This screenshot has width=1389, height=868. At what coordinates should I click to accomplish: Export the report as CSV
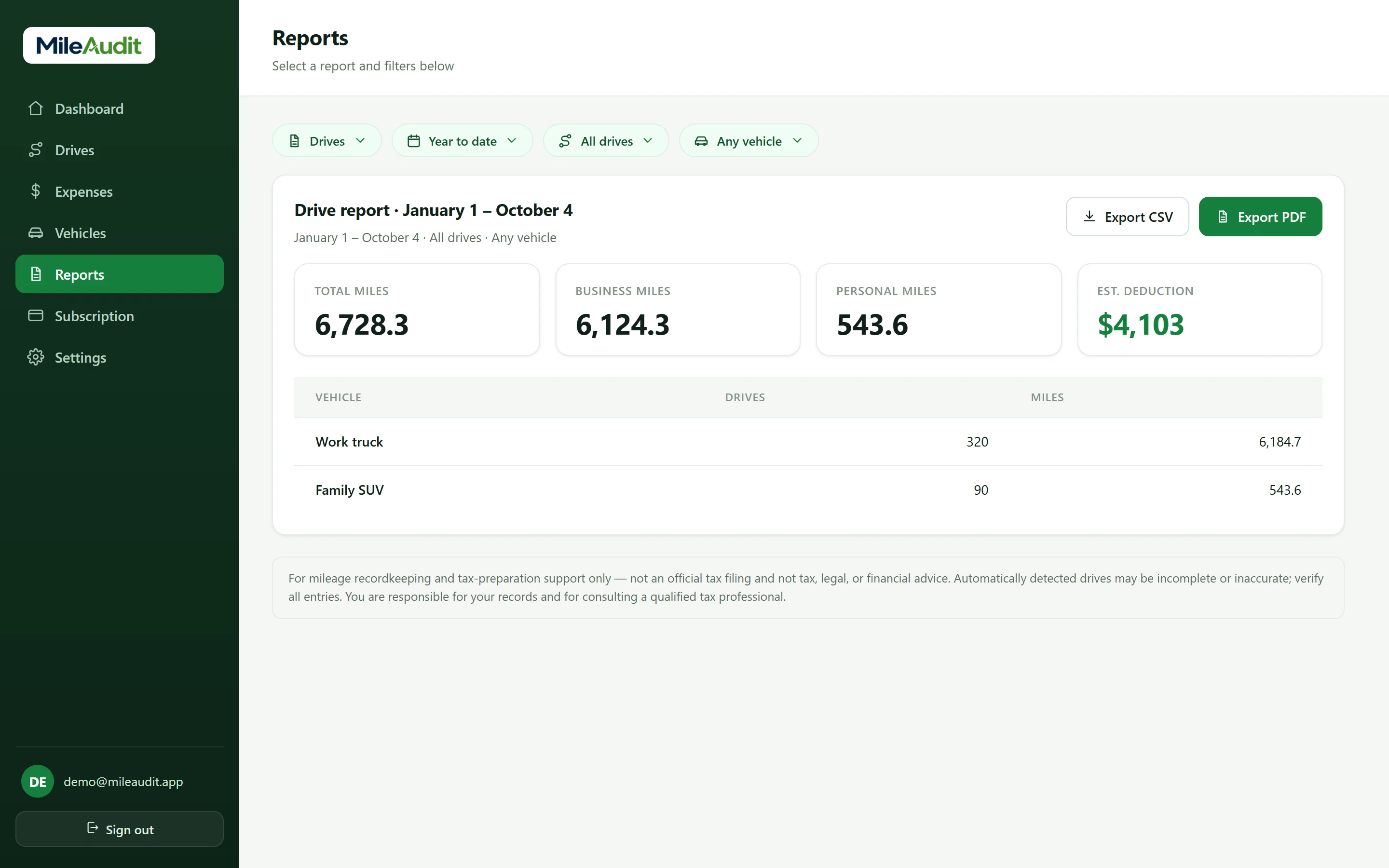(1127, 217)
